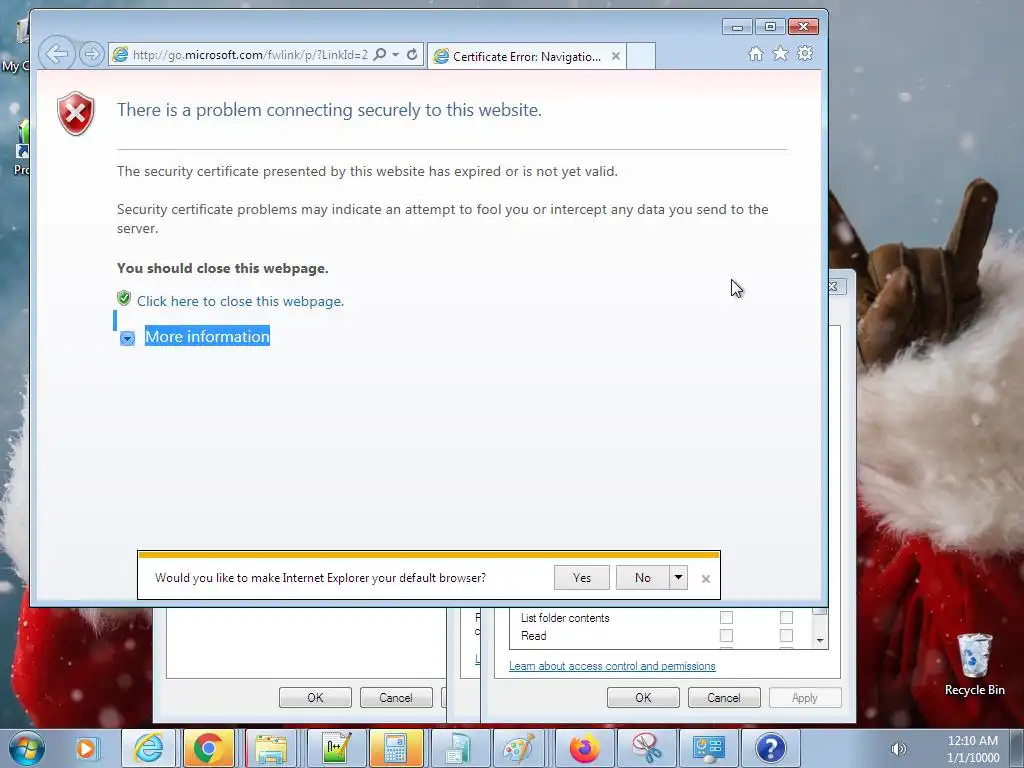Open Paint from the taskbar
This screenshot has height=768, width=1024.
pos(520,748)
